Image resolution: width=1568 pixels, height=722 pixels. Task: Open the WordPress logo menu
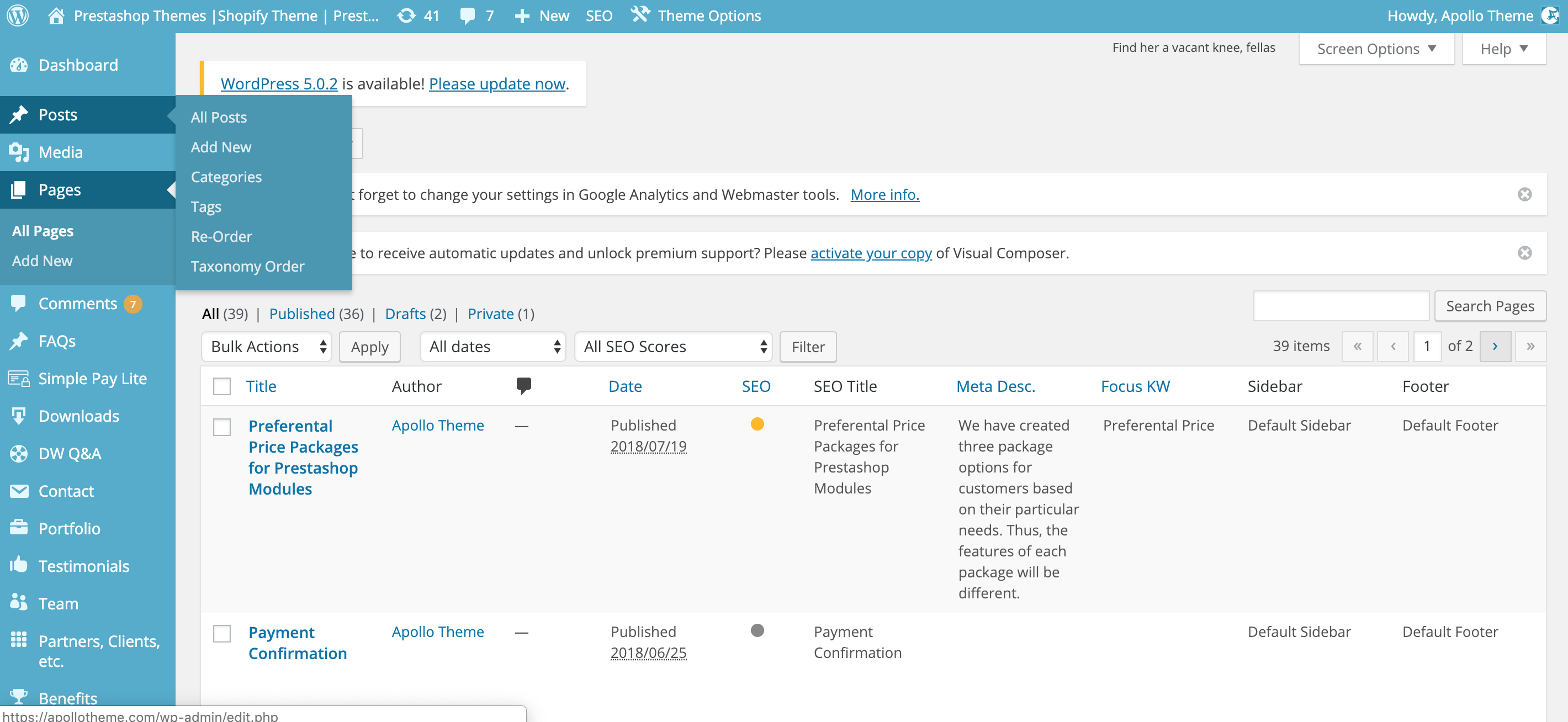(x=18, y=15)
